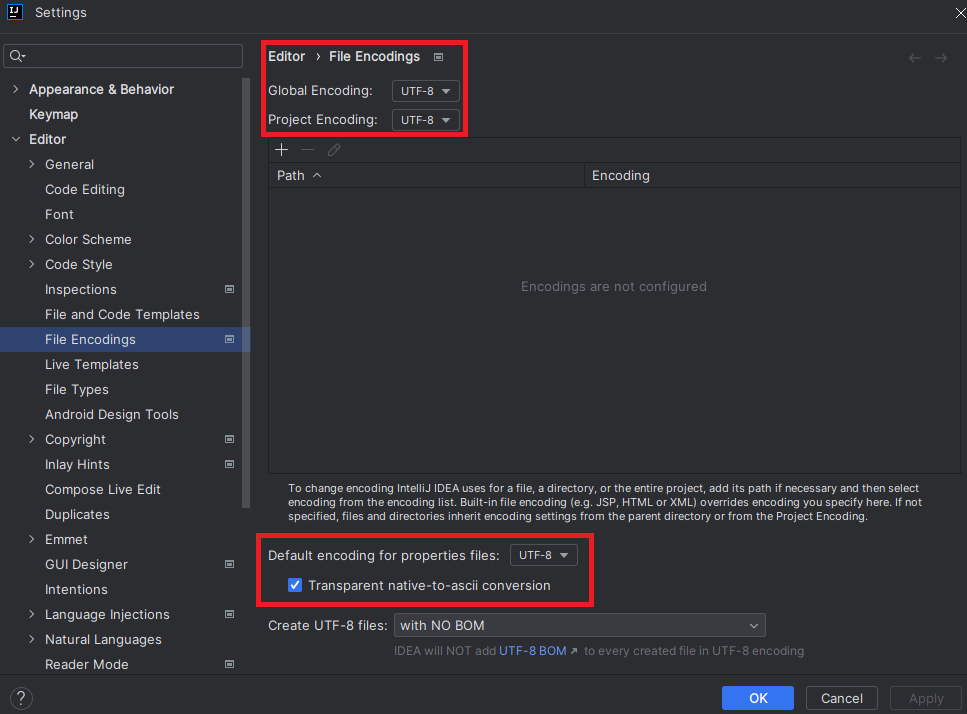Screen dimensions: 967x714
Task: Click the project icon next to Reader Mode
Action: point(229,664)
